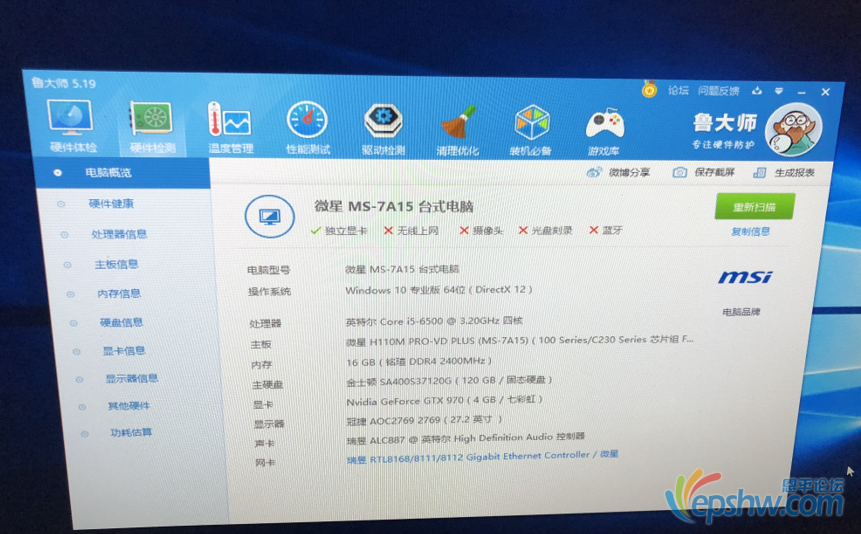Open 显卡信息 in sidebar

pos(124,351)
